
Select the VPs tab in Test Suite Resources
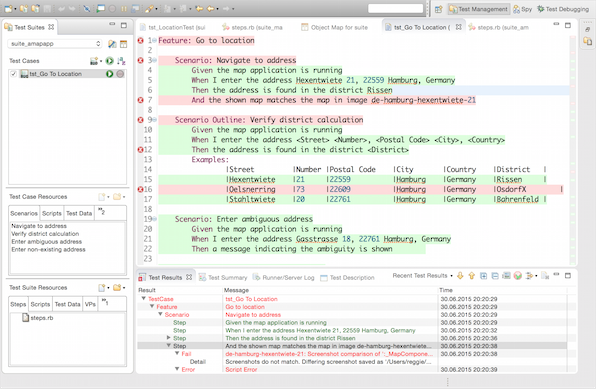[x=90, y=304]
